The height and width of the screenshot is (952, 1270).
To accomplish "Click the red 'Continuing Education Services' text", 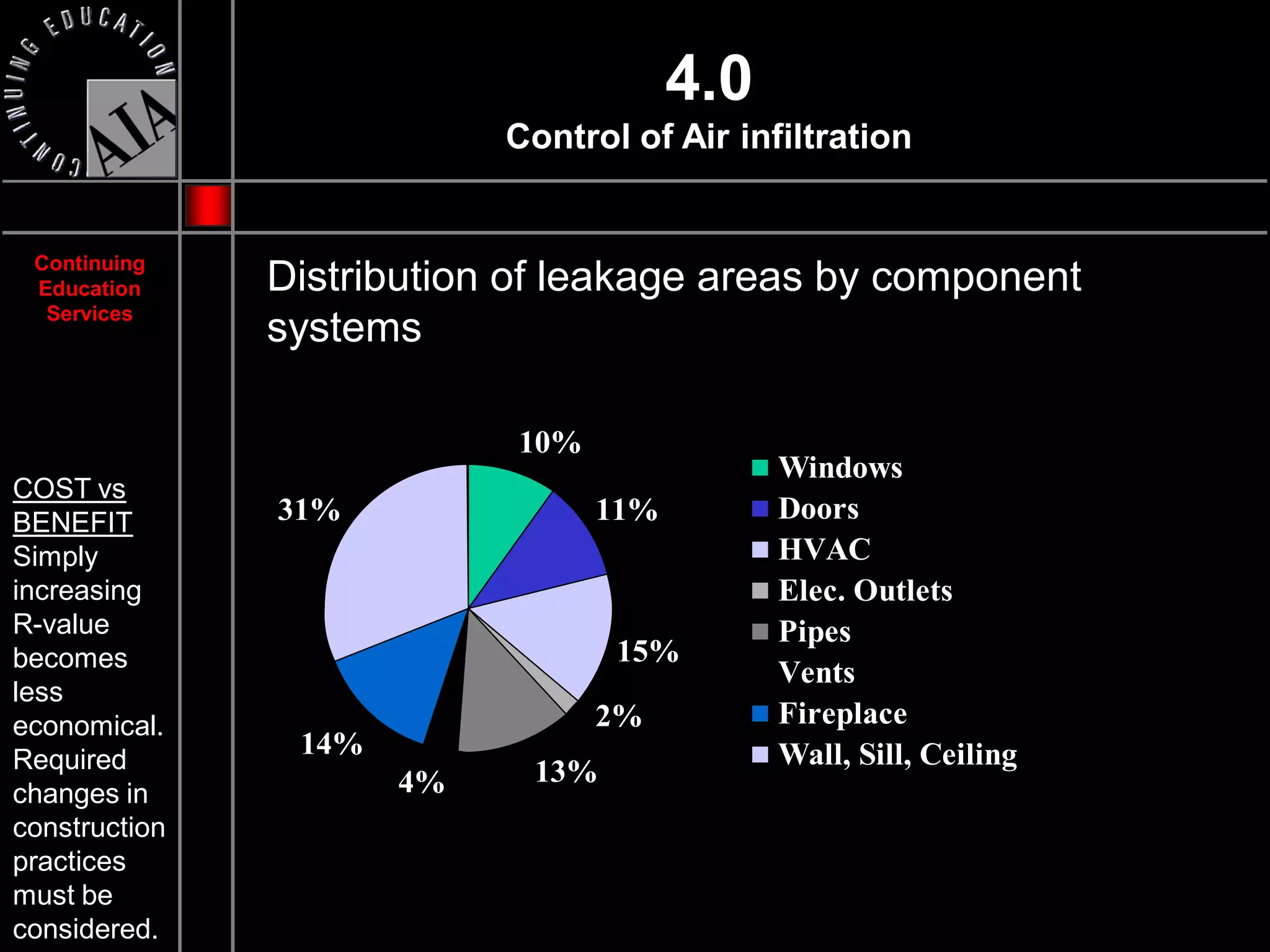I will pyautogui.click(x=90, y=288).
